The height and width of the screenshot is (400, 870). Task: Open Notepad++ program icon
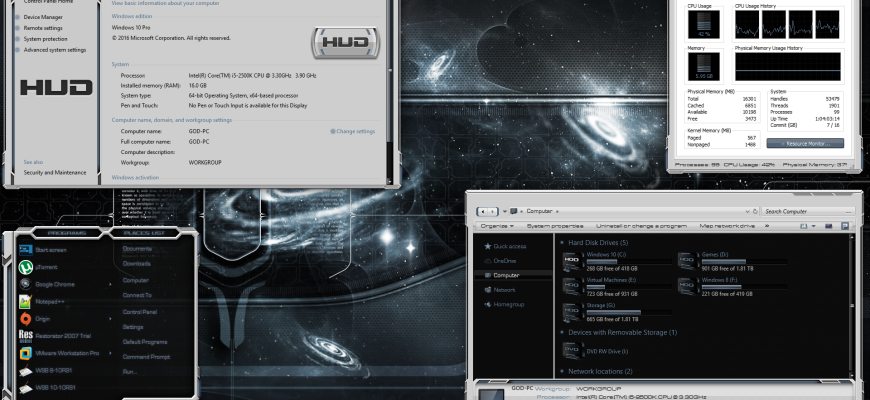[x=26, y=302]
